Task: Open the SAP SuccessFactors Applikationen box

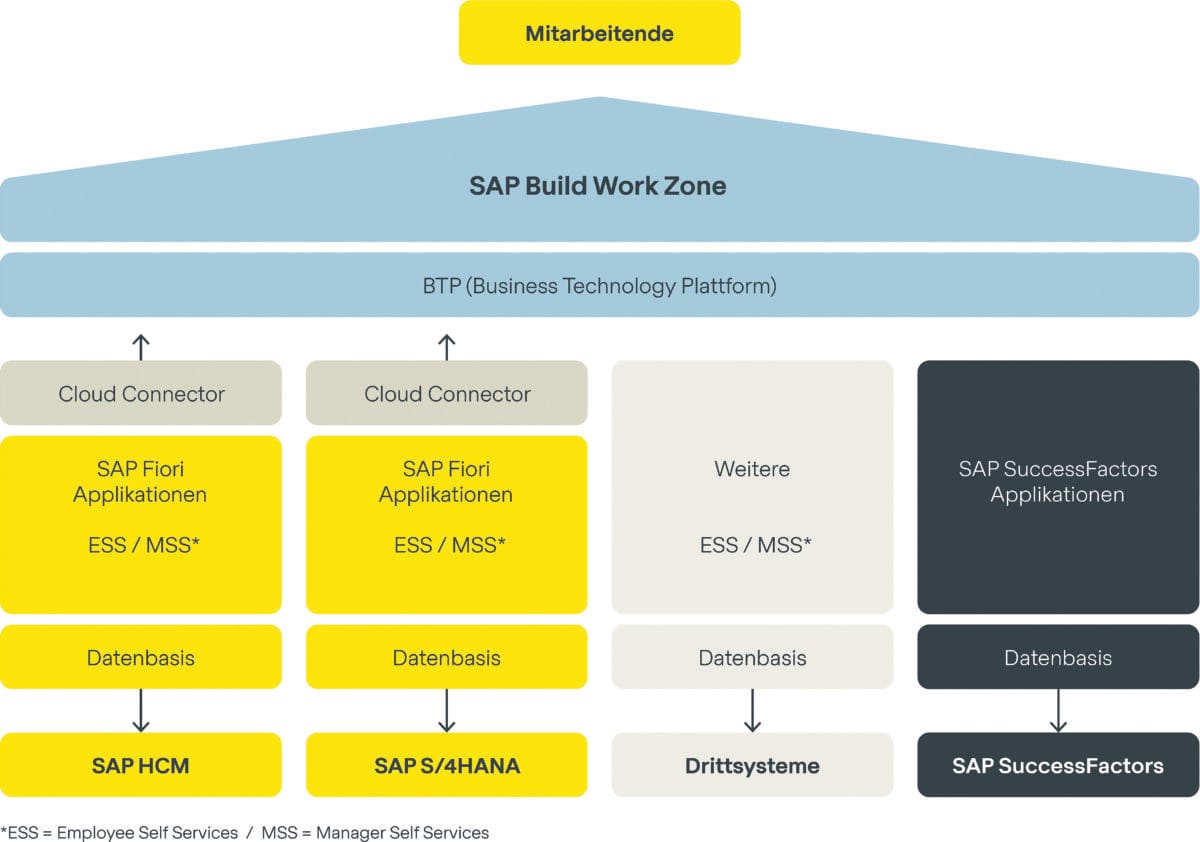Action: coord(1058,487)
